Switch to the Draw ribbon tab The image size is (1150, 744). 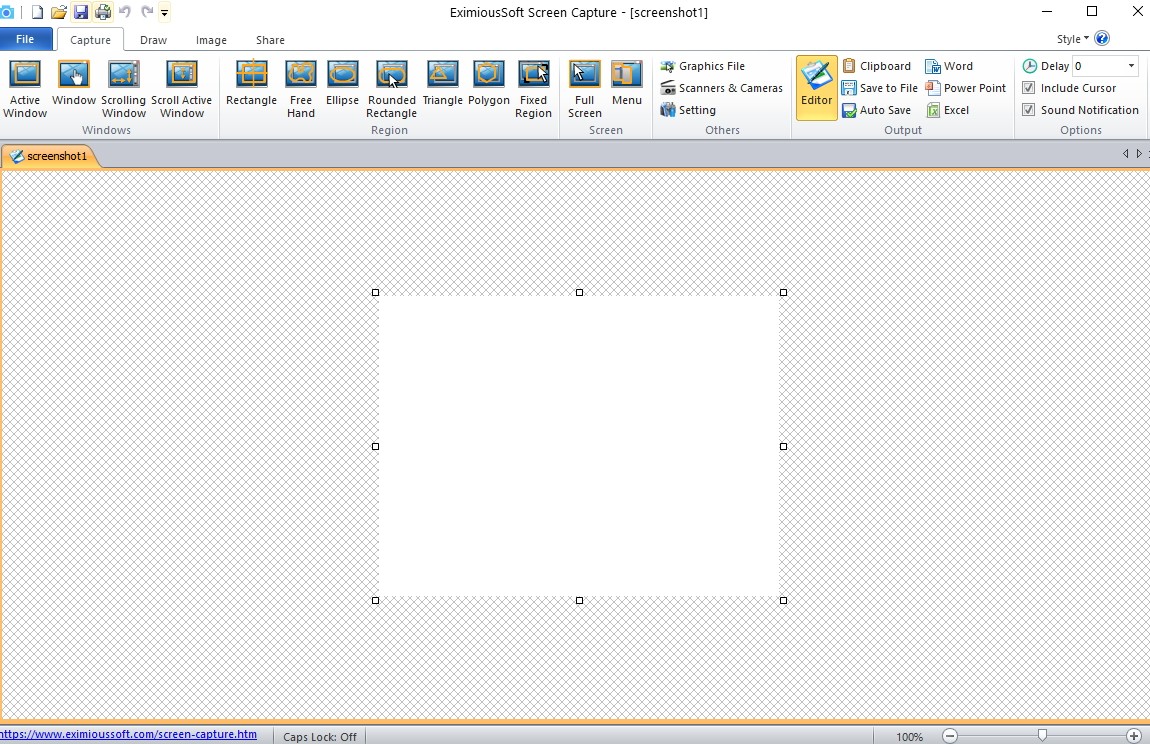(x=153, y=40)
